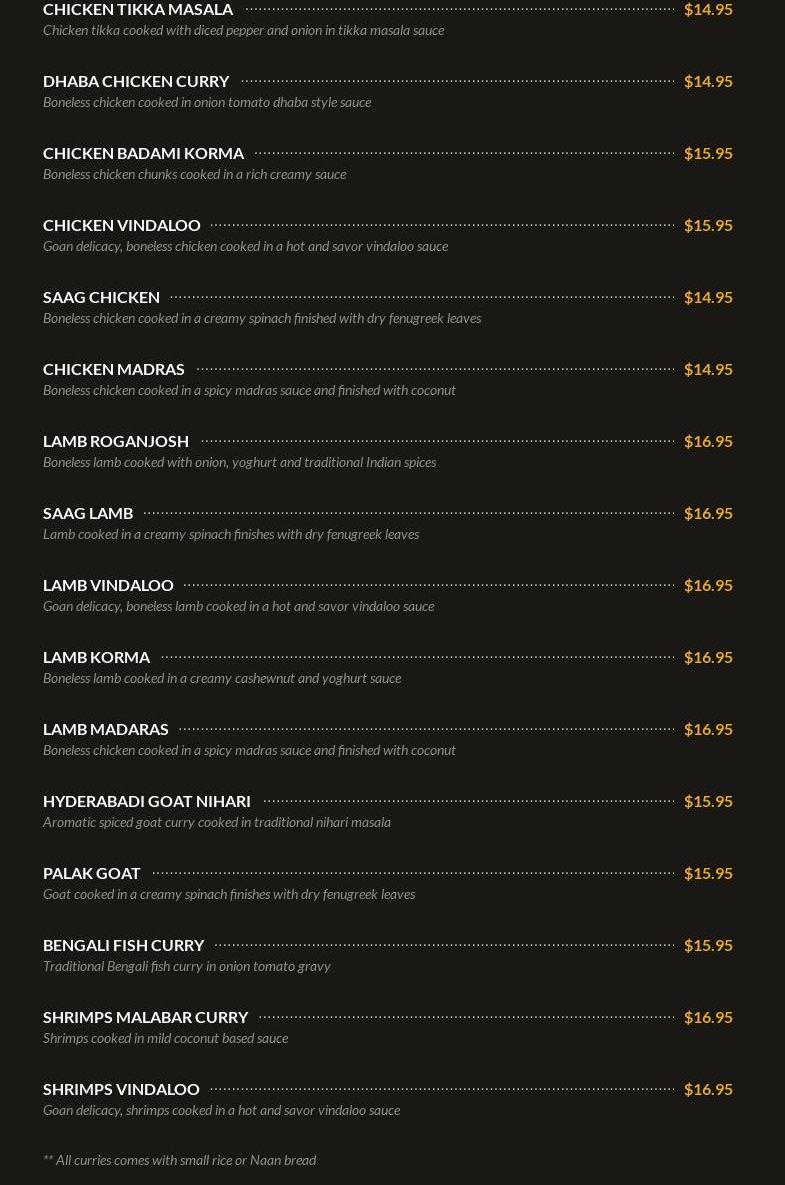Click the Lamb Korma cashewnut description
785x1185 pixels.
pyautogui.click(x=222, y=678)
